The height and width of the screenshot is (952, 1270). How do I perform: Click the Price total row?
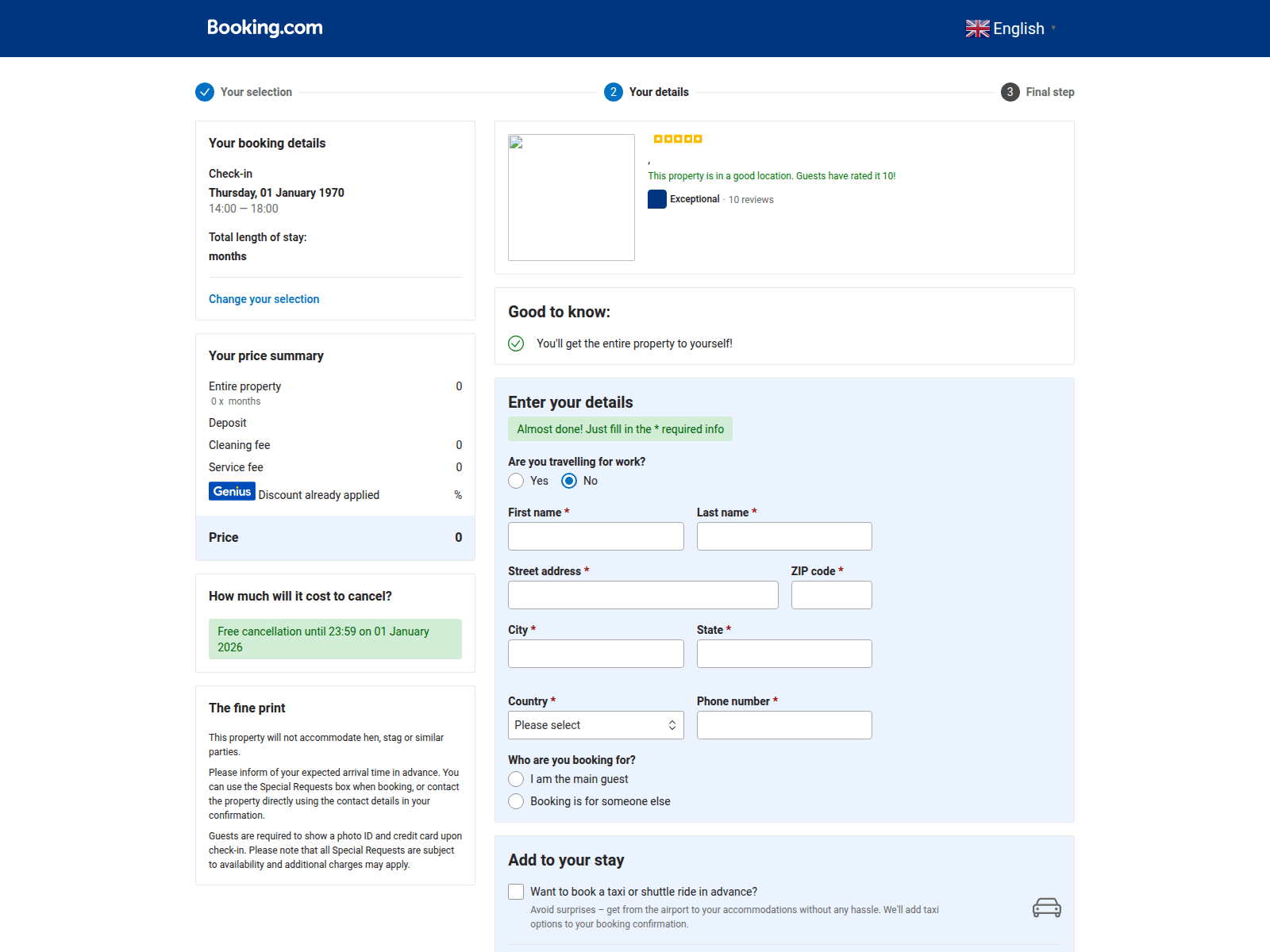pos(335,538)
